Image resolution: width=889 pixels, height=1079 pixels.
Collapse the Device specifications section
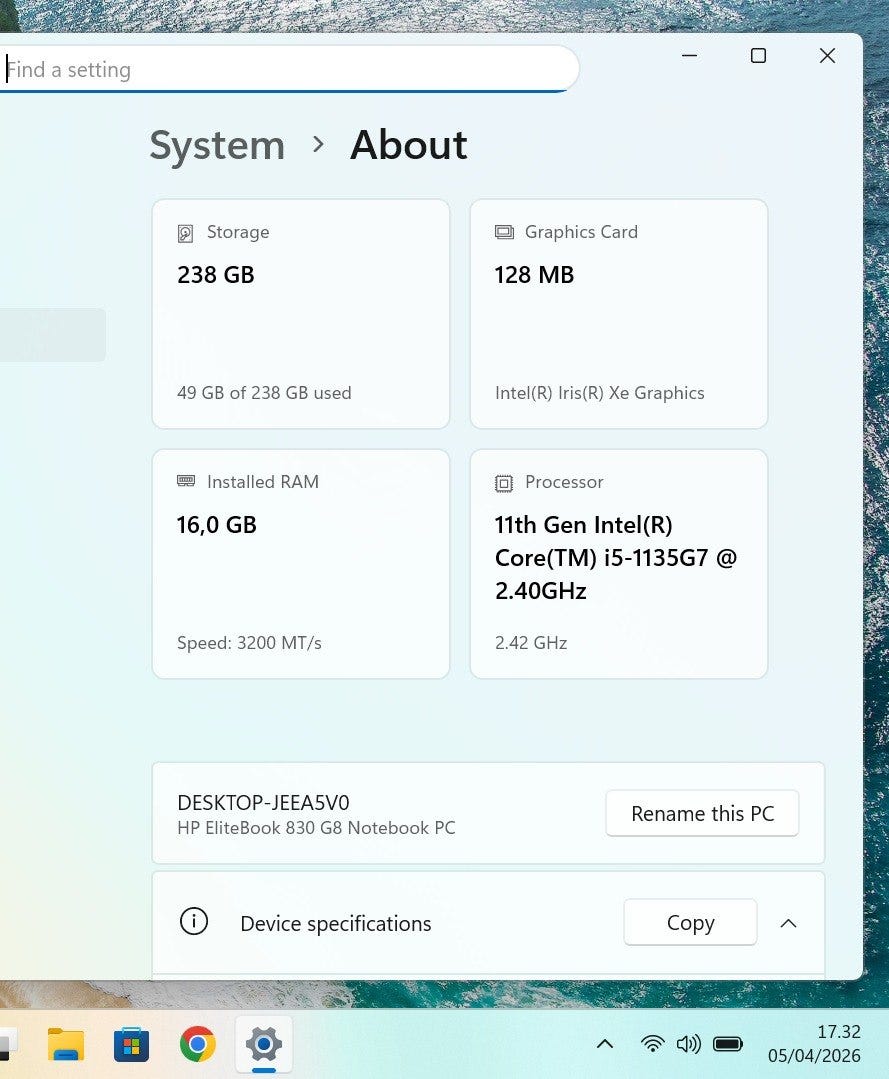[788, 923]
